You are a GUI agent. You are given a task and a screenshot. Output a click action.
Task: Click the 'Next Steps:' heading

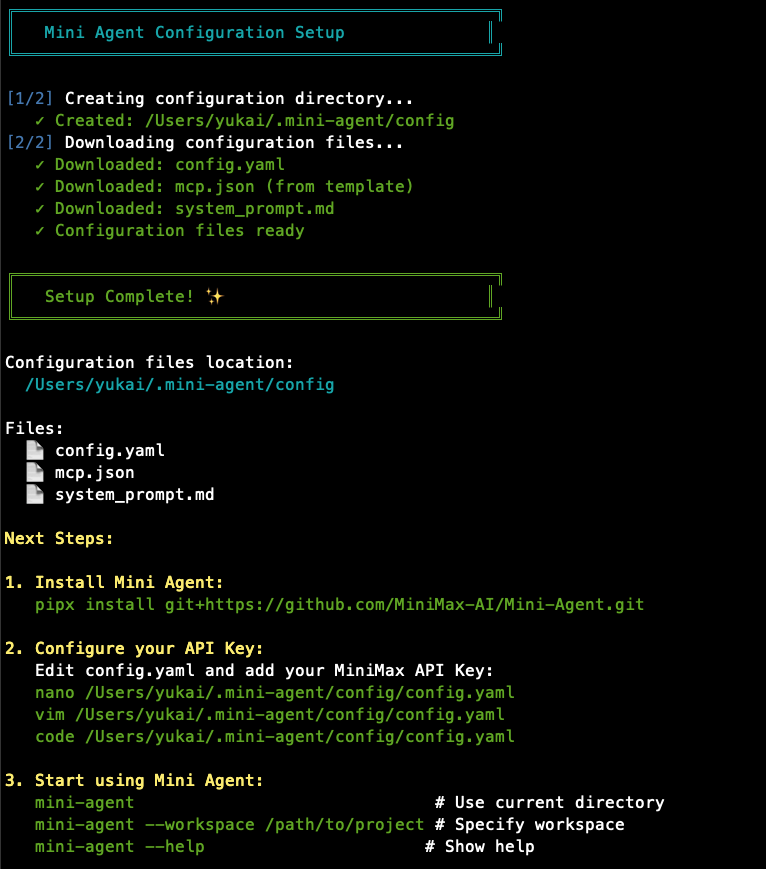coord(59,538)
